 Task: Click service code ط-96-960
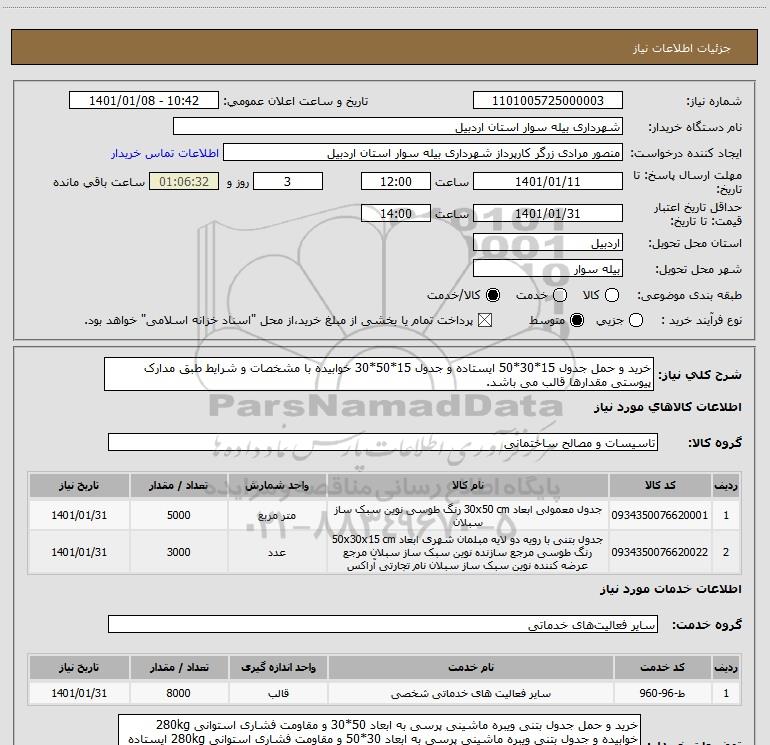[x=662, y=693]
